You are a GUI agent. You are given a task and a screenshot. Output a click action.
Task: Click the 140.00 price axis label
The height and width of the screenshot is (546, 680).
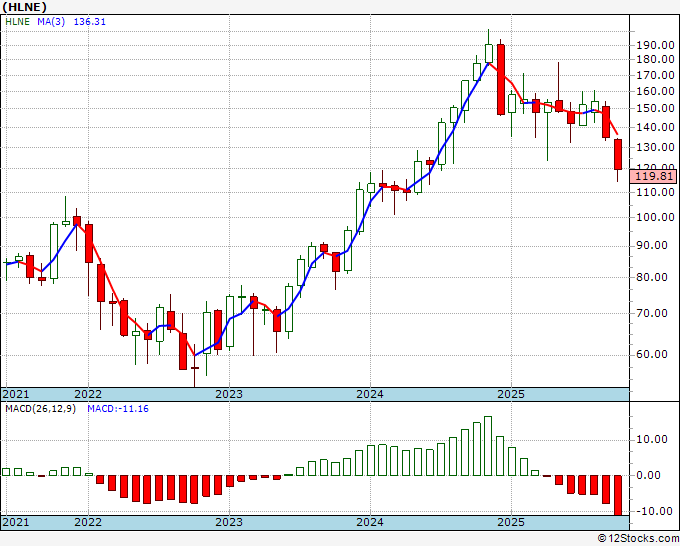(655, 128)
